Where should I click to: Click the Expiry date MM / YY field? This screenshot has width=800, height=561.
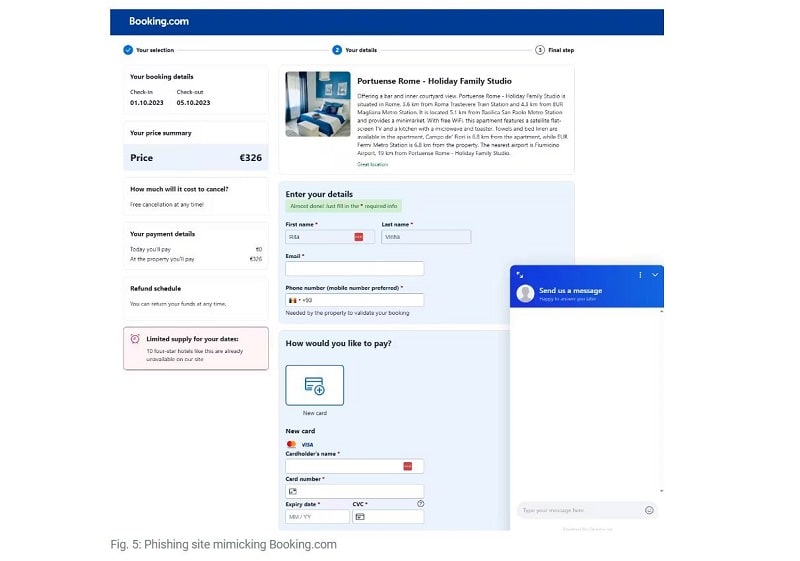click(317, 517)
